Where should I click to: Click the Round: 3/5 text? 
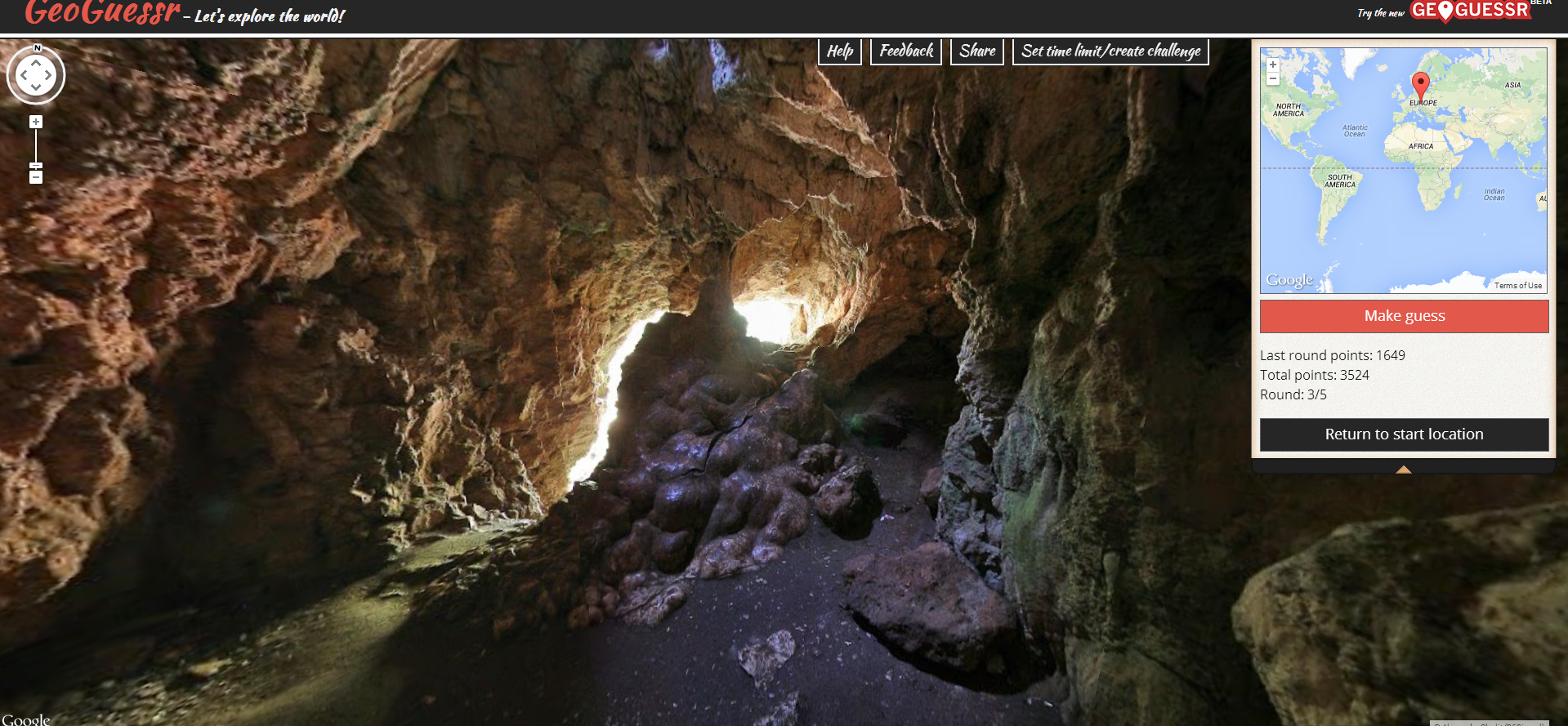click(x=1293, y=394)
